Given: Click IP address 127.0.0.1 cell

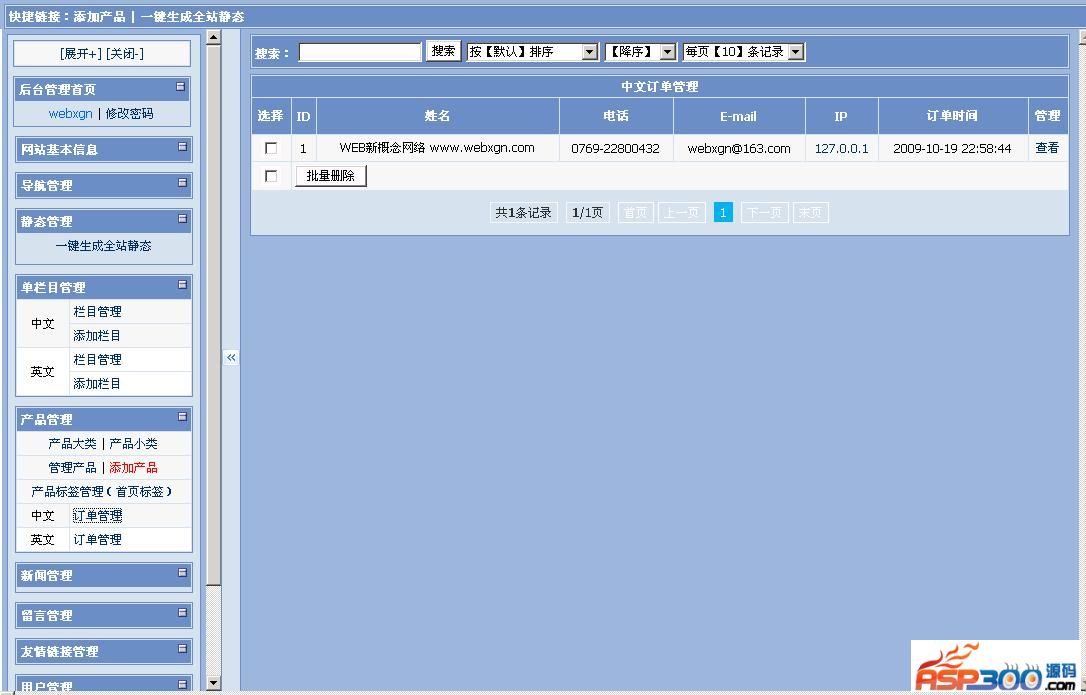Looking at the screenshot, I should coord(842,148).
